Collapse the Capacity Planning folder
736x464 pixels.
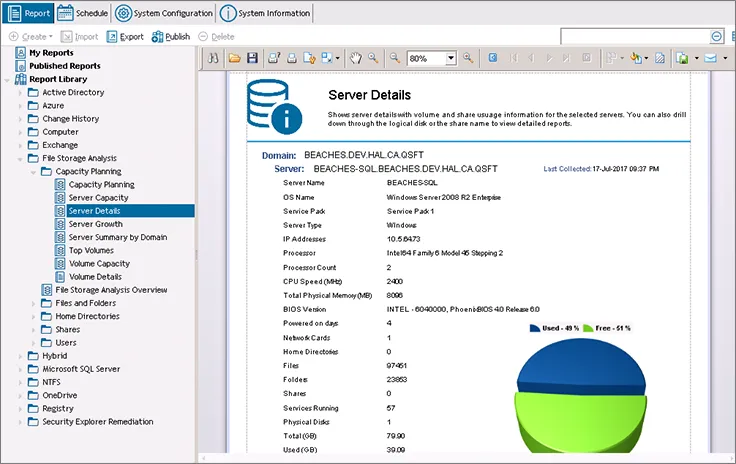[33, 172]
